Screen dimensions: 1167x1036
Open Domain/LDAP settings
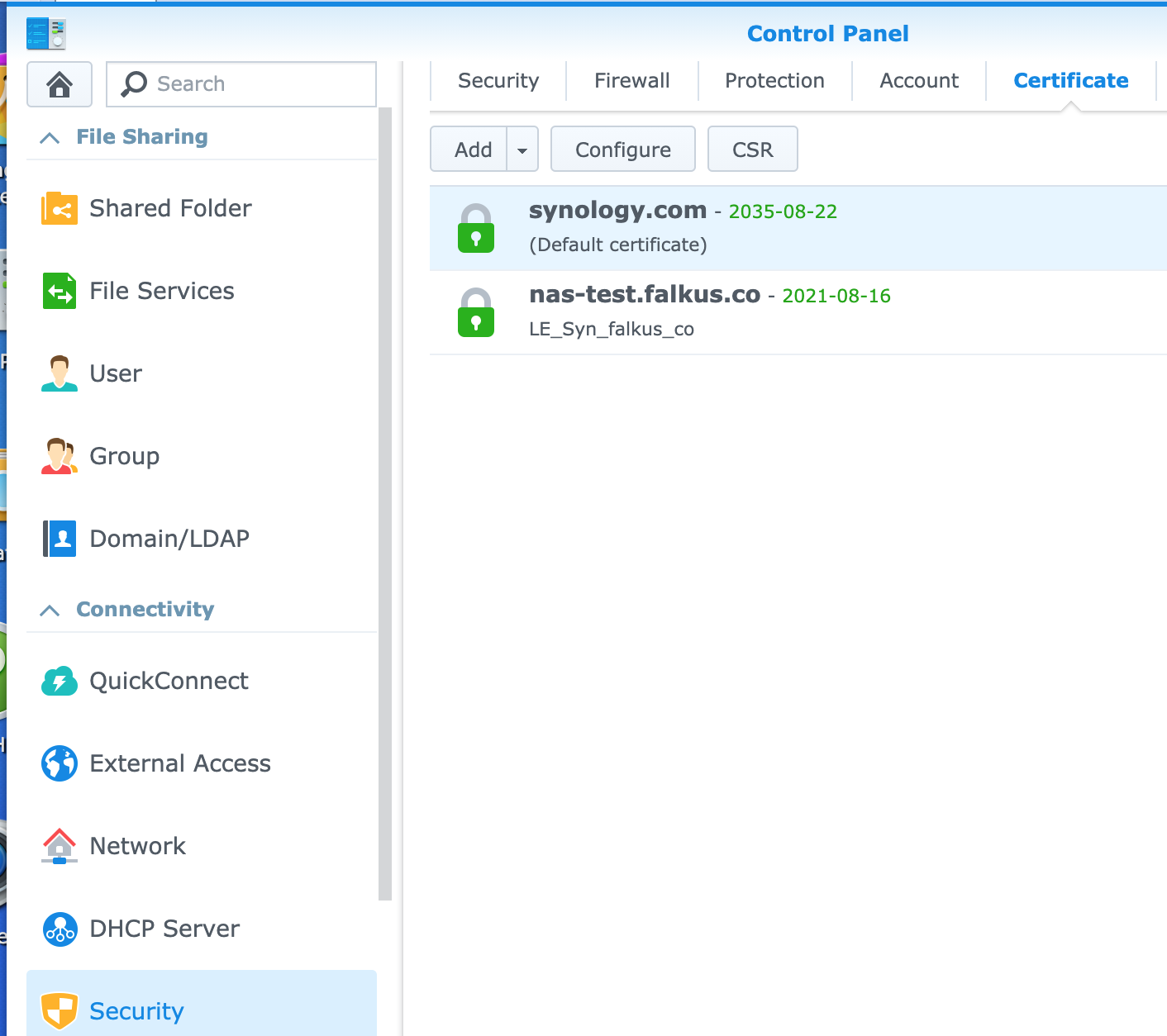(x=59, y=538)
